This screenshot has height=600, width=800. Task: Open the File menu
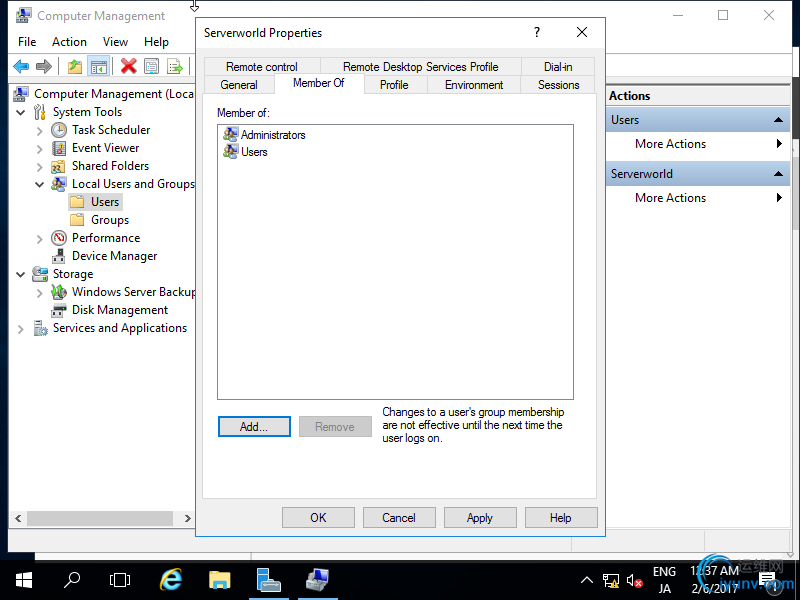[27, 42]
